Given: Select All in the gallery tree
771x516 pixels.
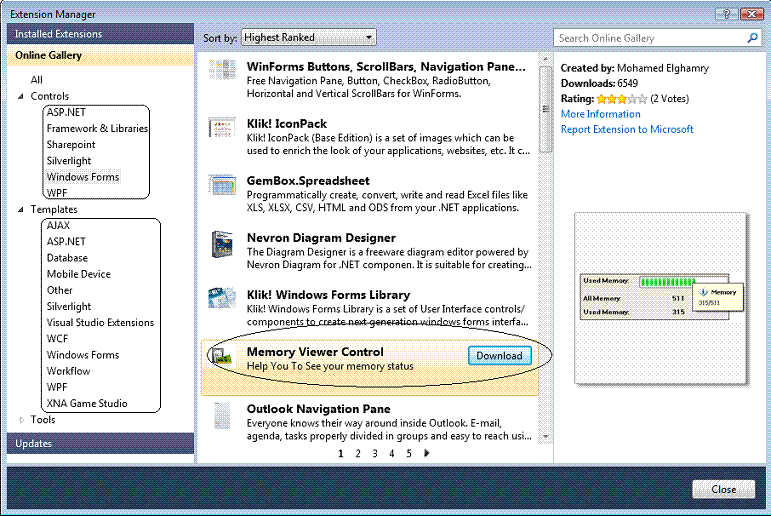Looking at the screenshot, I should coord(36,80).
